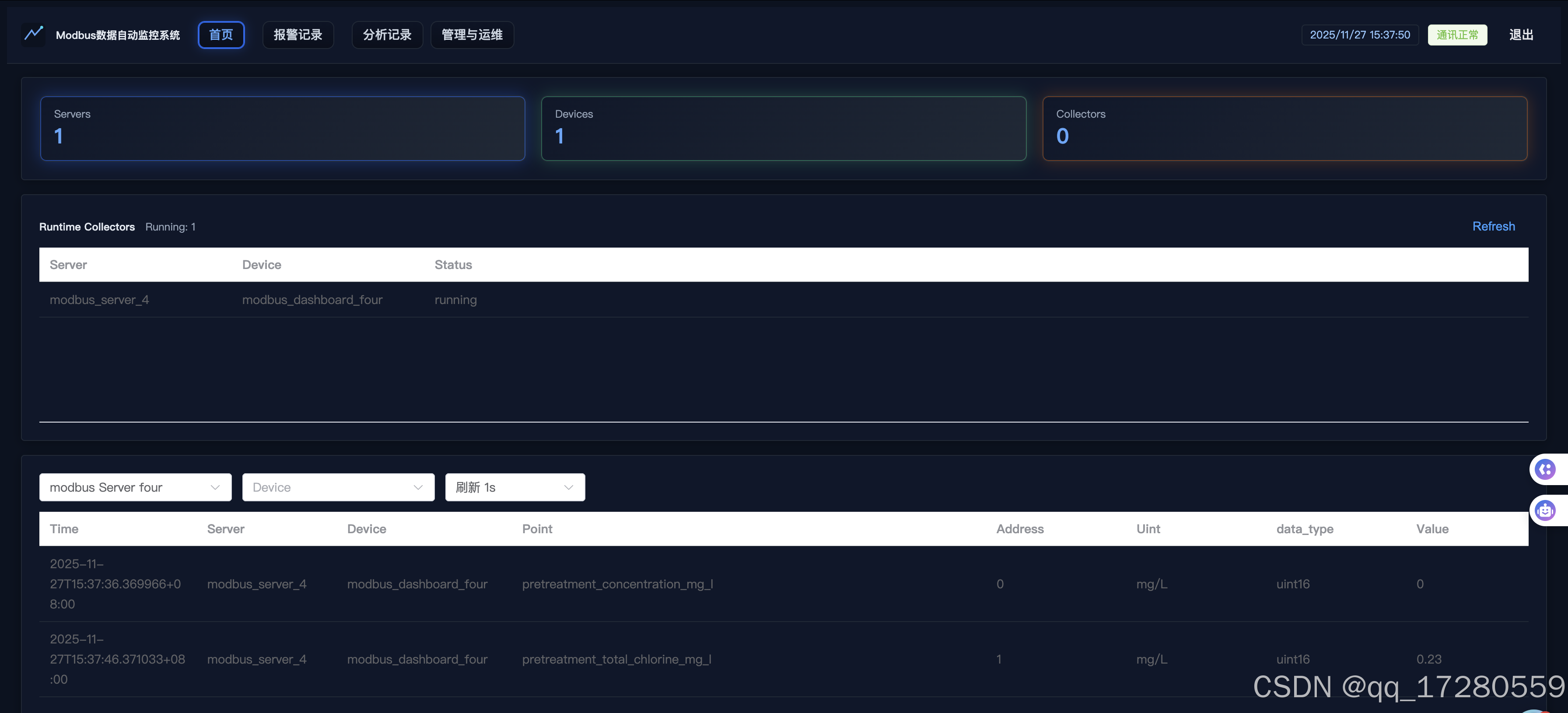The image size is (1568, 713).
Task: Click the Modbus monitoring system logo icon
Action: point(34,33)
